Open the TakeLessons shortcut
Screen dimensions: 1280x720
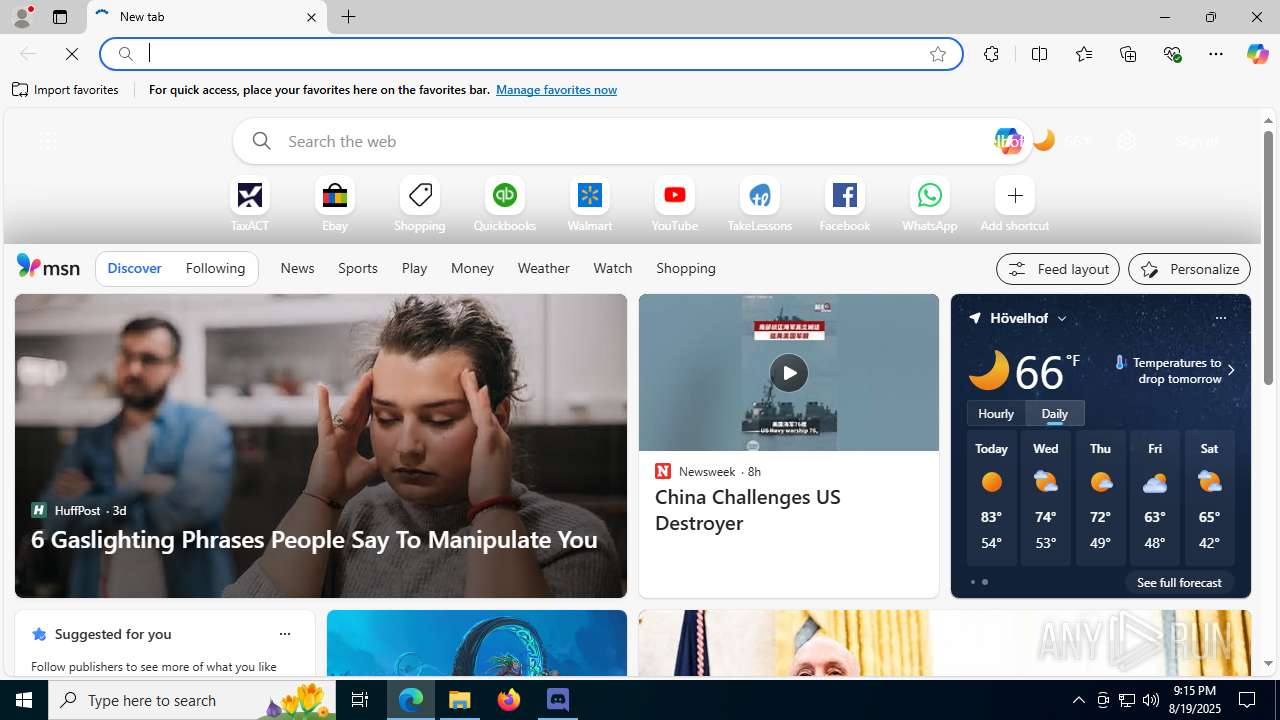click(759, 204)
